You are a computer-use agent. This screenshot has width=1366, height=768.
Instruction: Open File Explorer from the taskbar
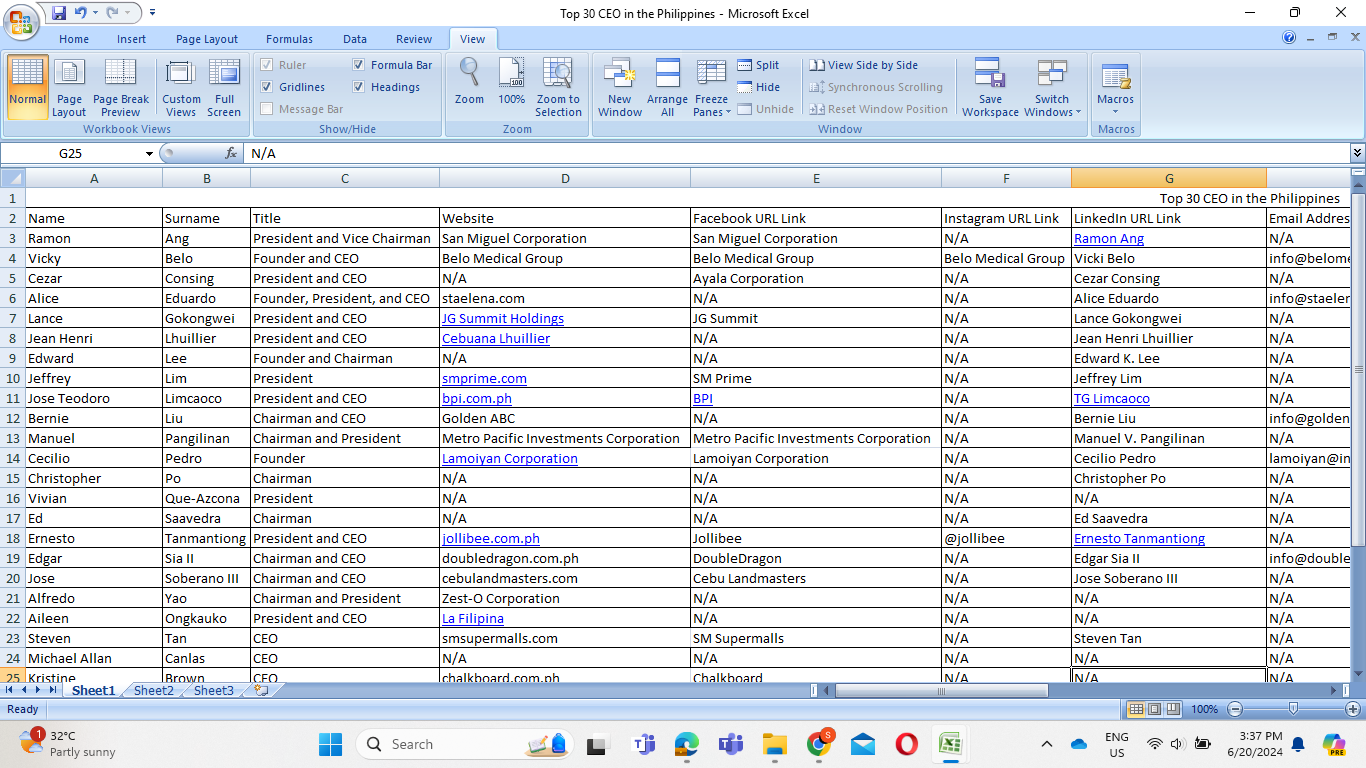pos(775,744)
